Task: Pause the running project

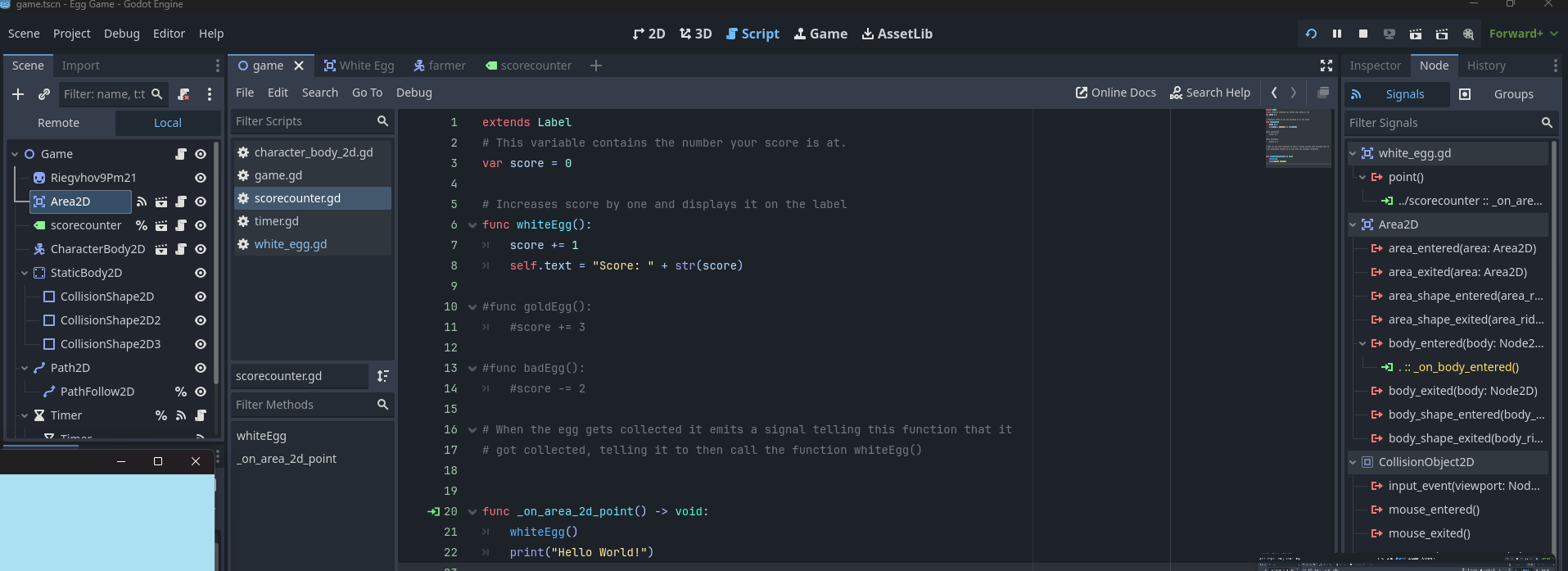Action: 1336,34
